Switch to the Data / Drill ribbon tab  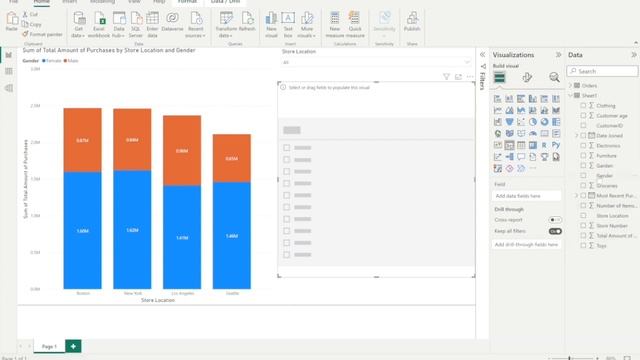[225, 2]
